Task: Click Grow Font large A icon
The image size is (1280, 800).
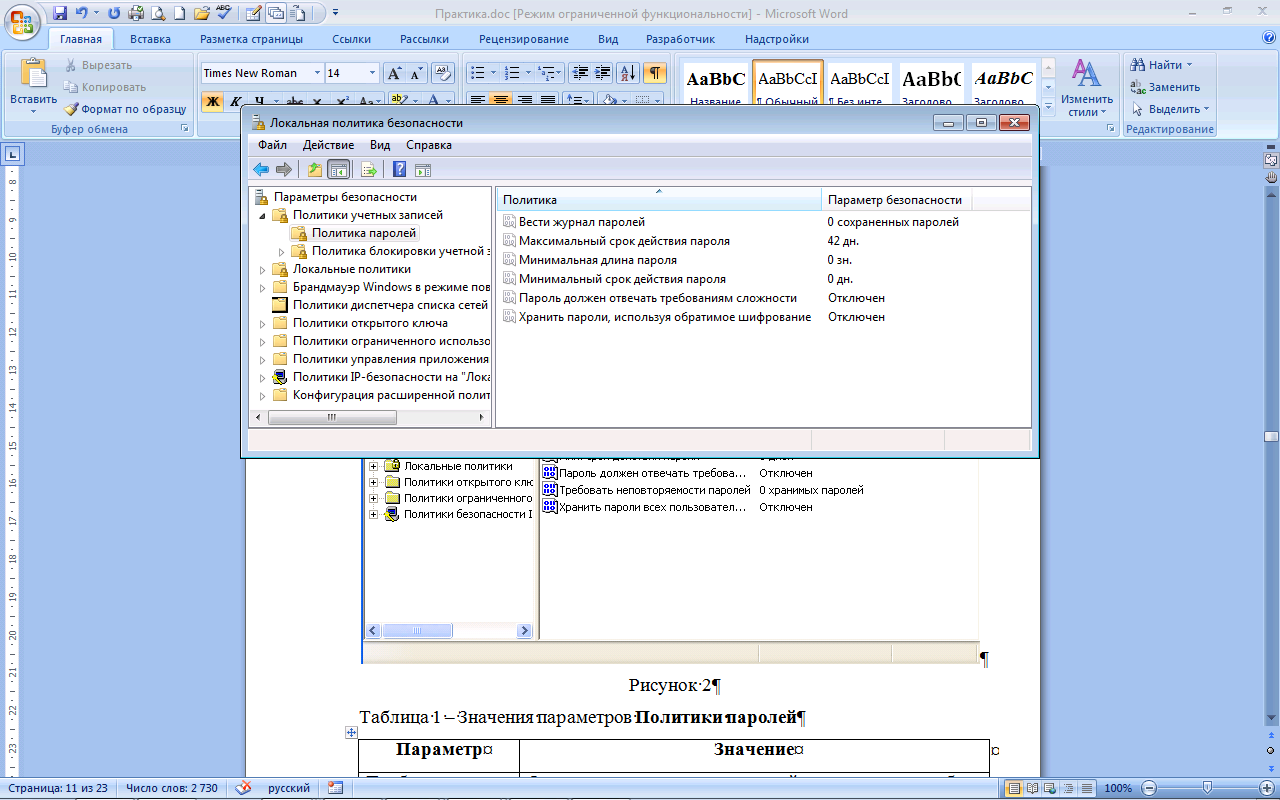Action: point(395,73)
